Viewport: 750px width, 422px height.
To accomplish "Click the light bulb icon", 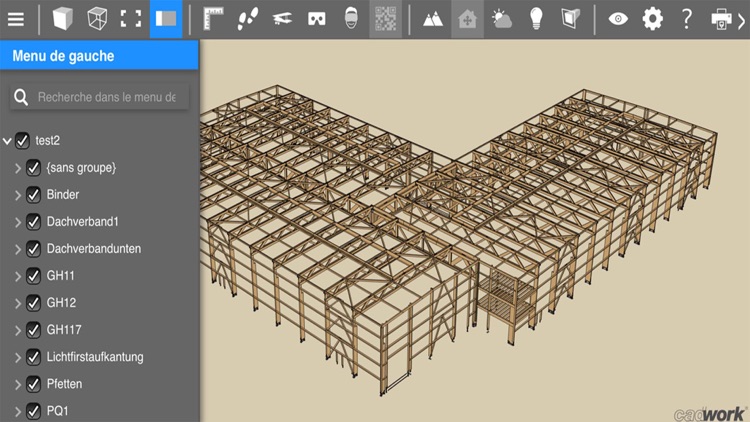I will point(536,19).
